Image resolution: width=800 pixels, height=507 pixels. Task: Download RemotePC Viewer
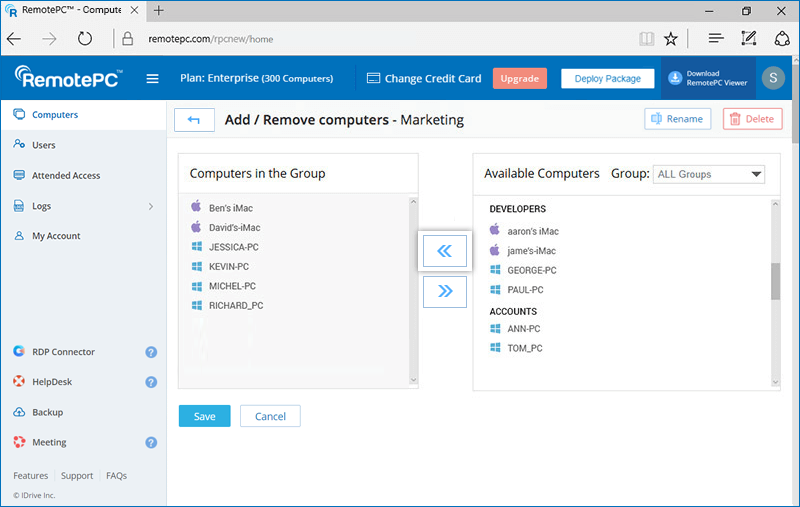click(x=708, y=78)
